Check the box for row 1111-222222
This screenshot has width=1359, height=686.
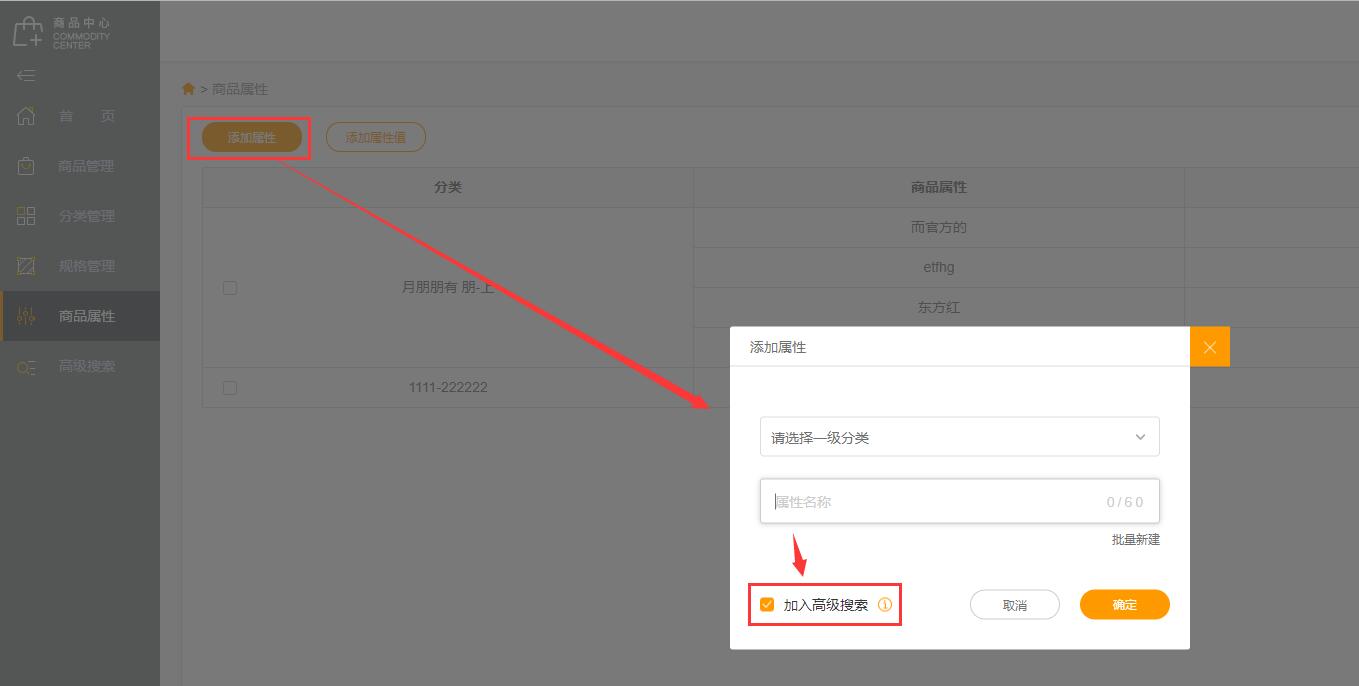pos(230,388)
